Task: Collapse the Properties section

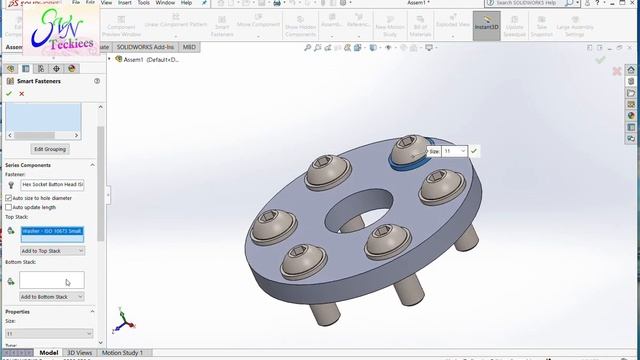Action: 92,311
